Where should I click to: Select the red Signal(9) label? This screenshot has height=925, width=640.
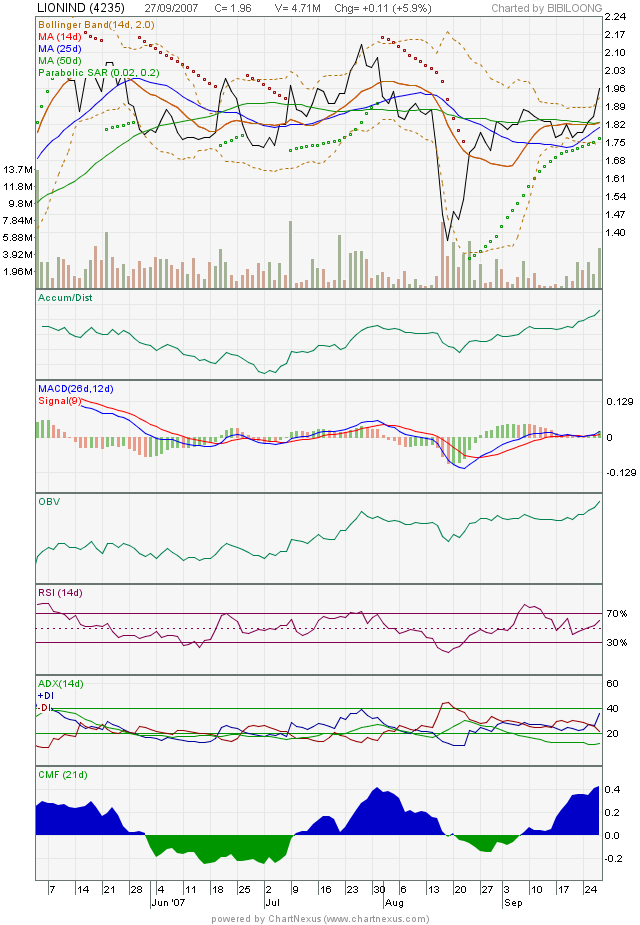click(60, 401)
